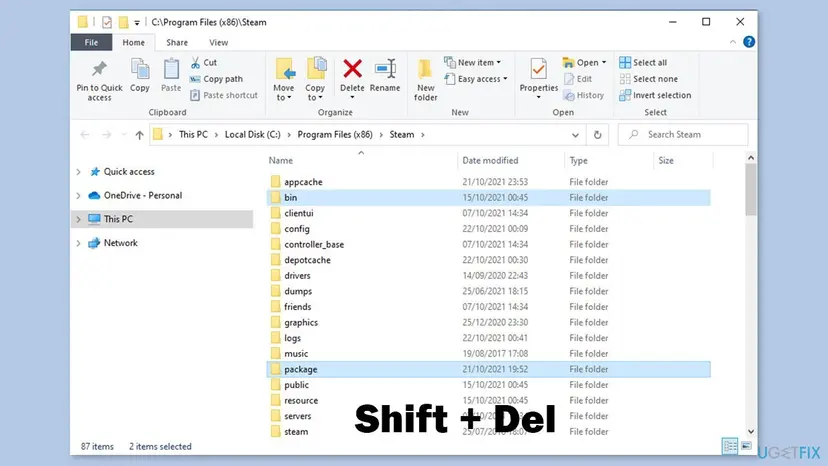Viewport: 828px width, 466px height.
Task: Click the Steam breadcrumb in address bar
Action: click(402, 135)
